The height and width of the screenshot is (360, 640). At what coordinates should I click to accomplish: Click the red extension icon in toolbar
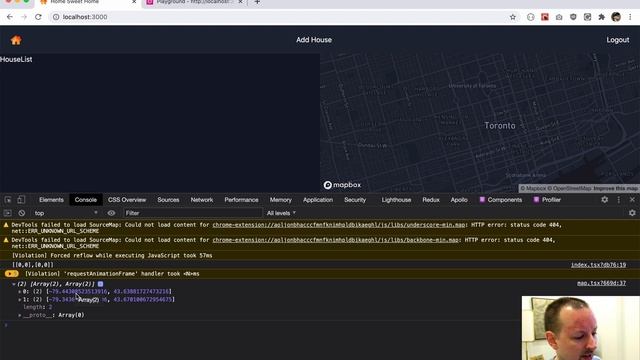[545, 17]
